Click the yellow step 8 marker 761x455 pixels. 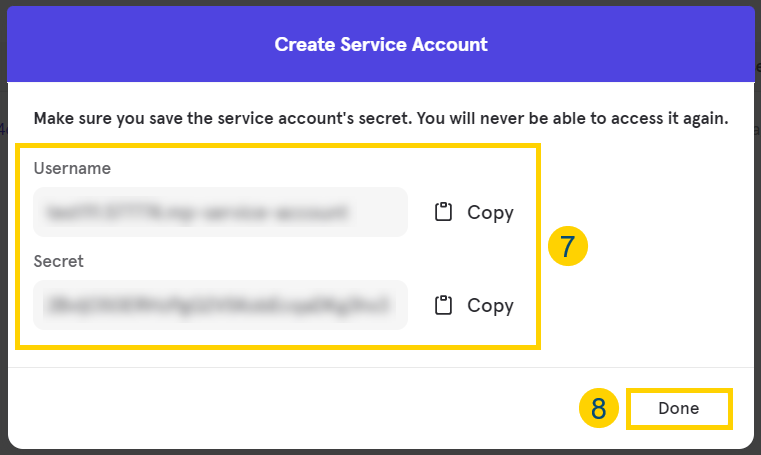[598, 408]
